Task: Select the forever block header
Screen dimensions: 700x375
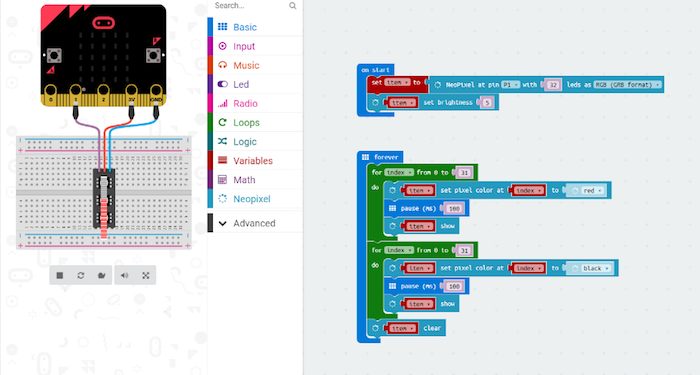Action: click(381, 157)
